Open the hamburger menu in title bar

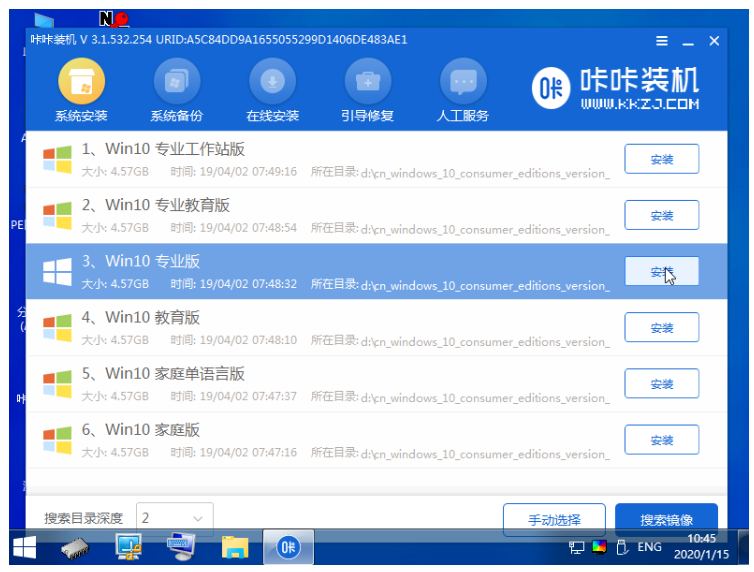coord(662,41)
